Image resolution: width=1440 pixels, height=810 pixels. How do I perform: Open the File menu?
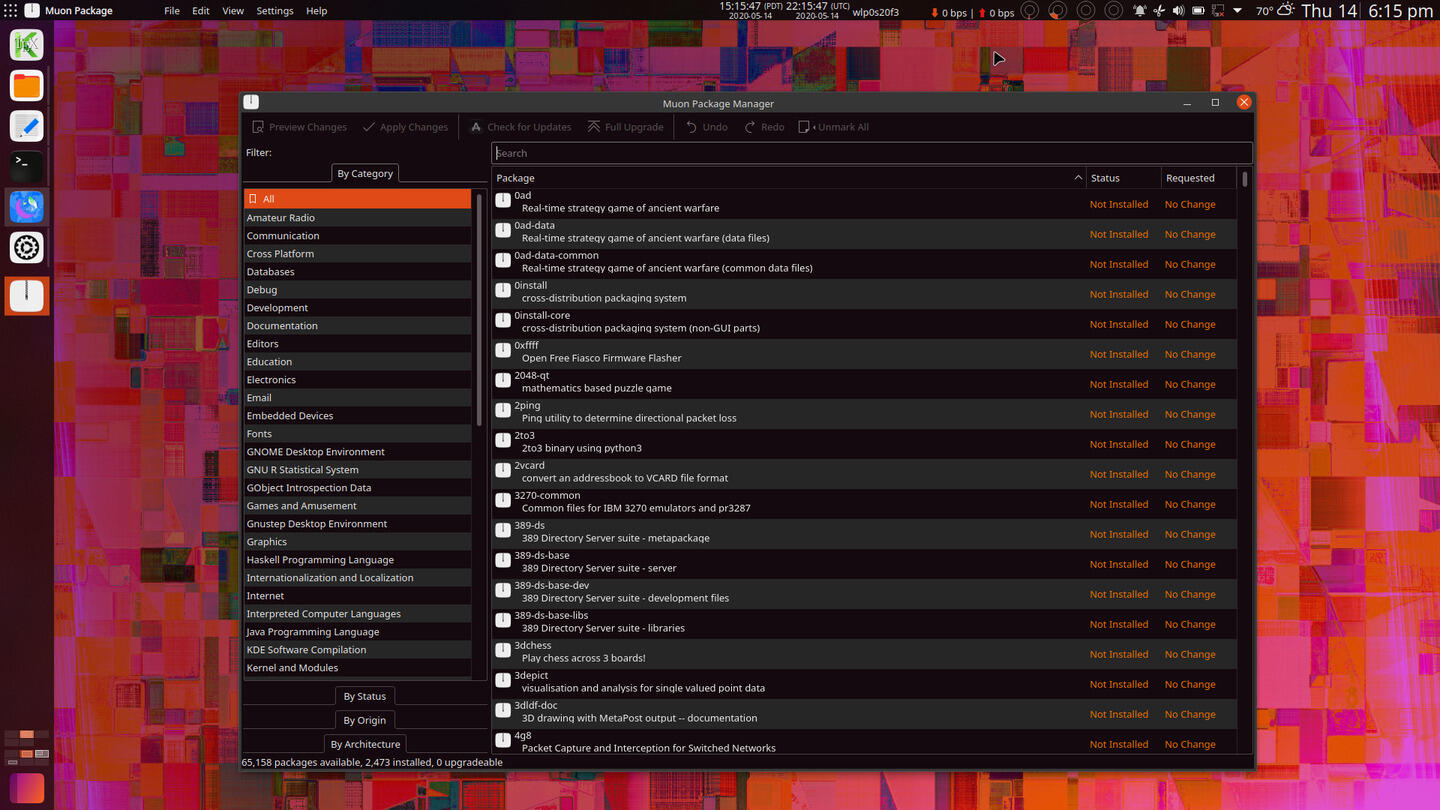[x=172, y=11]
